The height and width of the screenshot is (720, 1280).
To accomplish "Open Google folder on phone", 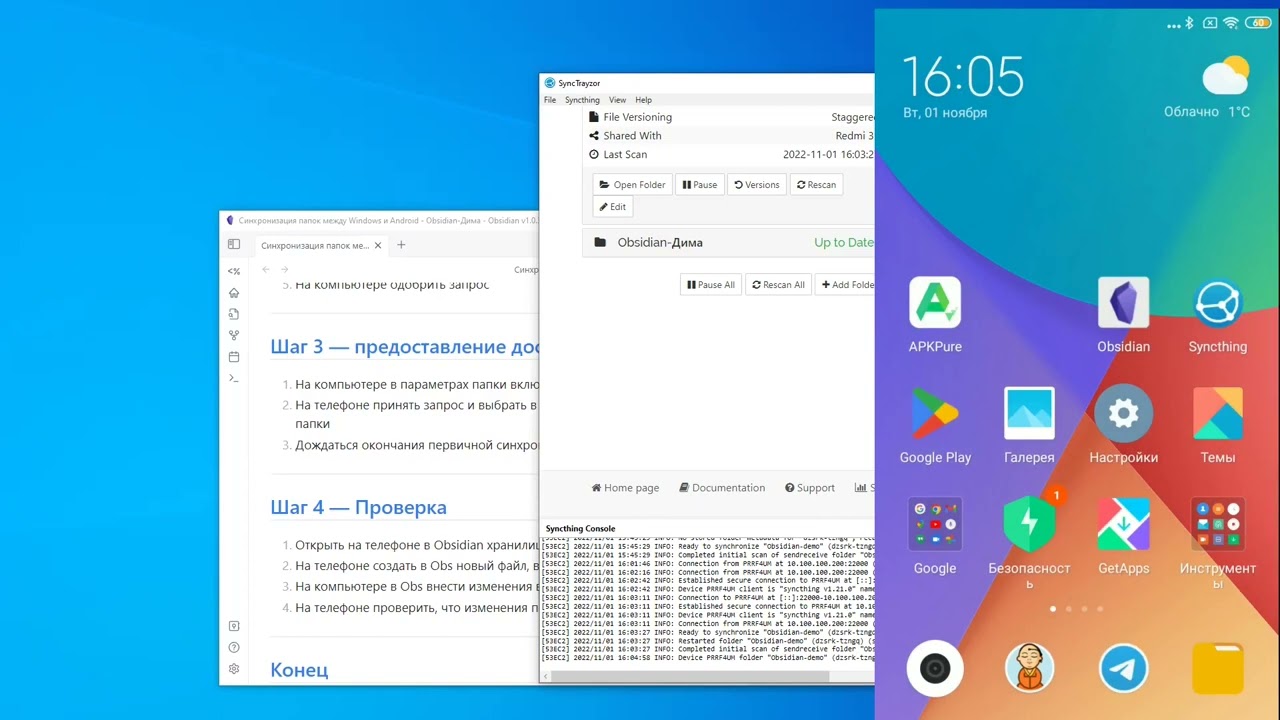I will 935,536.
